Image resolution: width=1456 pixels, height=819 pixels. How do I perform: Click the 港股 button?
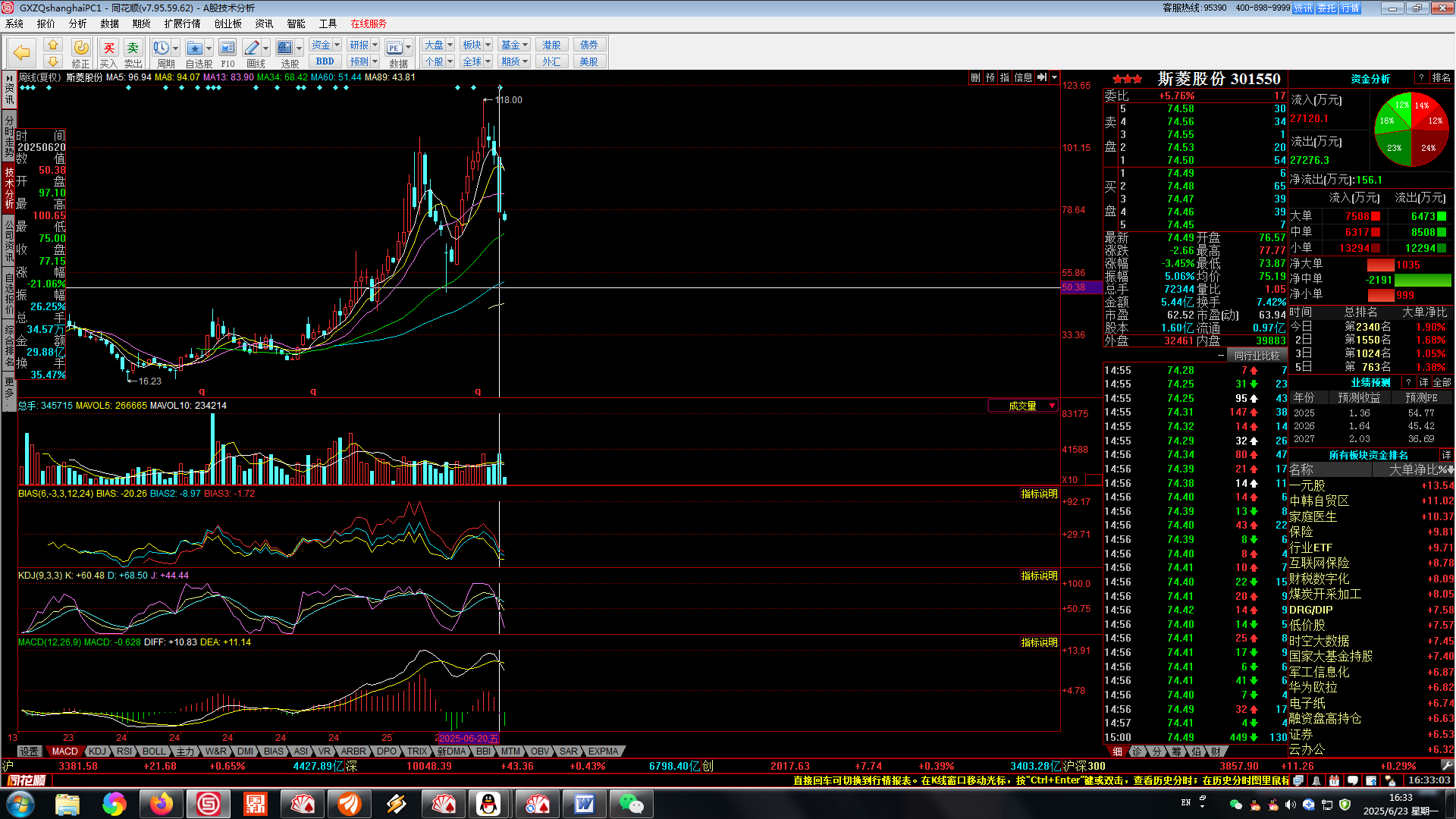pyautogui.click(x=552, y=45)
